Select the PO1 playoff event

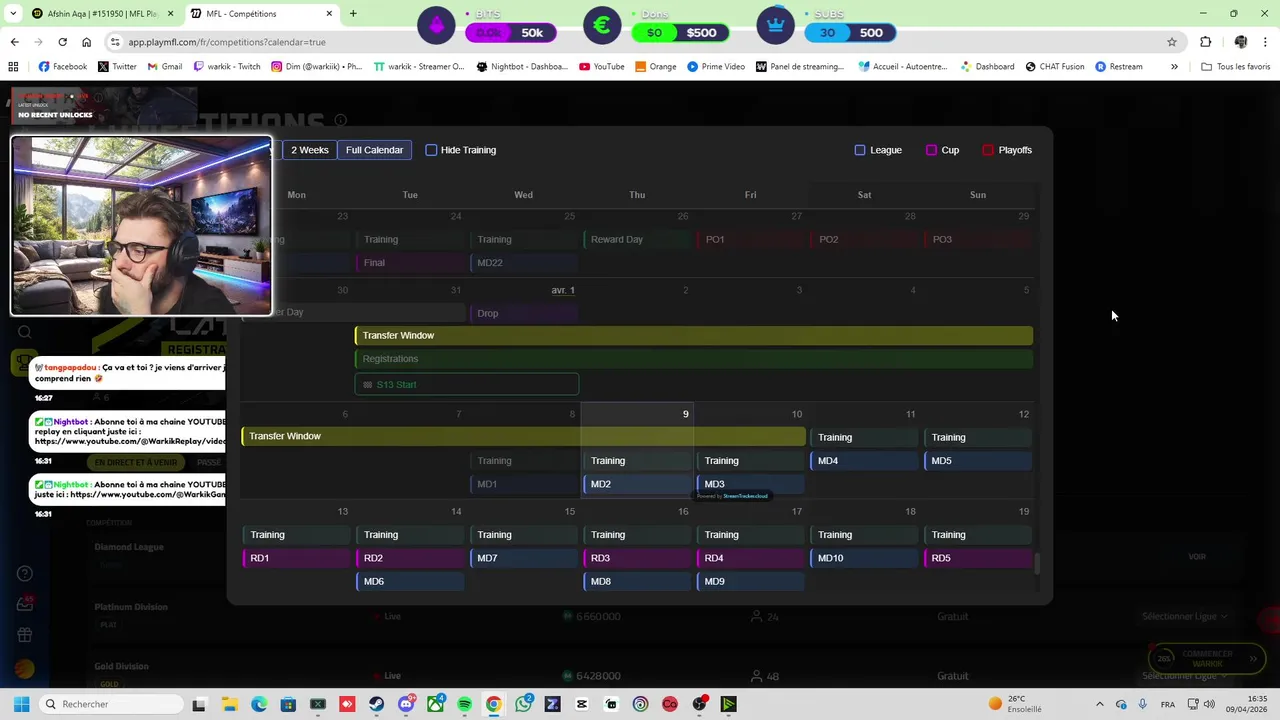coord(750,240)
